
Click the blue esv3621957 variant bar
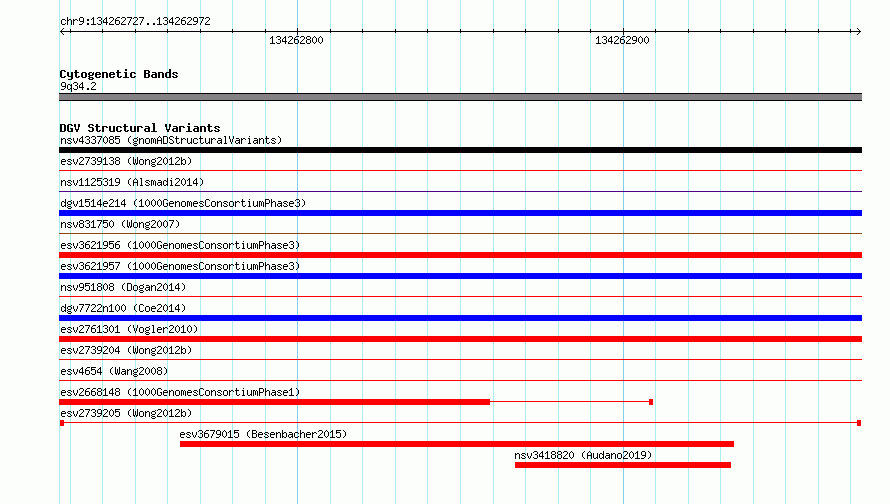(x=460, y=276)
